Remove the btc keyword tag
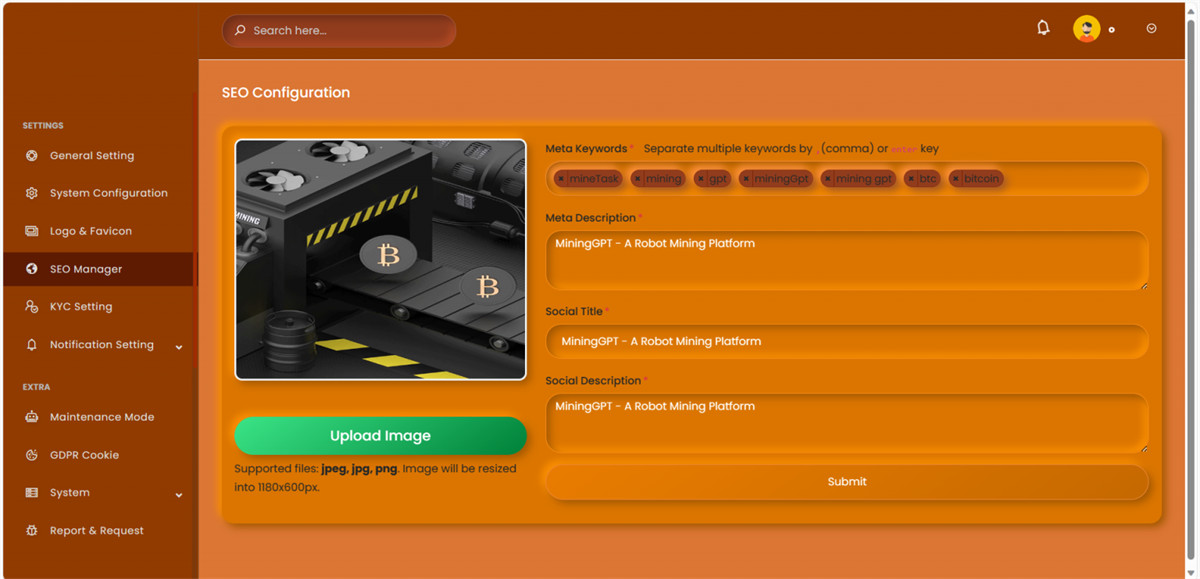The height and width of the screenshot is (579, 1200). click(911, 179)
